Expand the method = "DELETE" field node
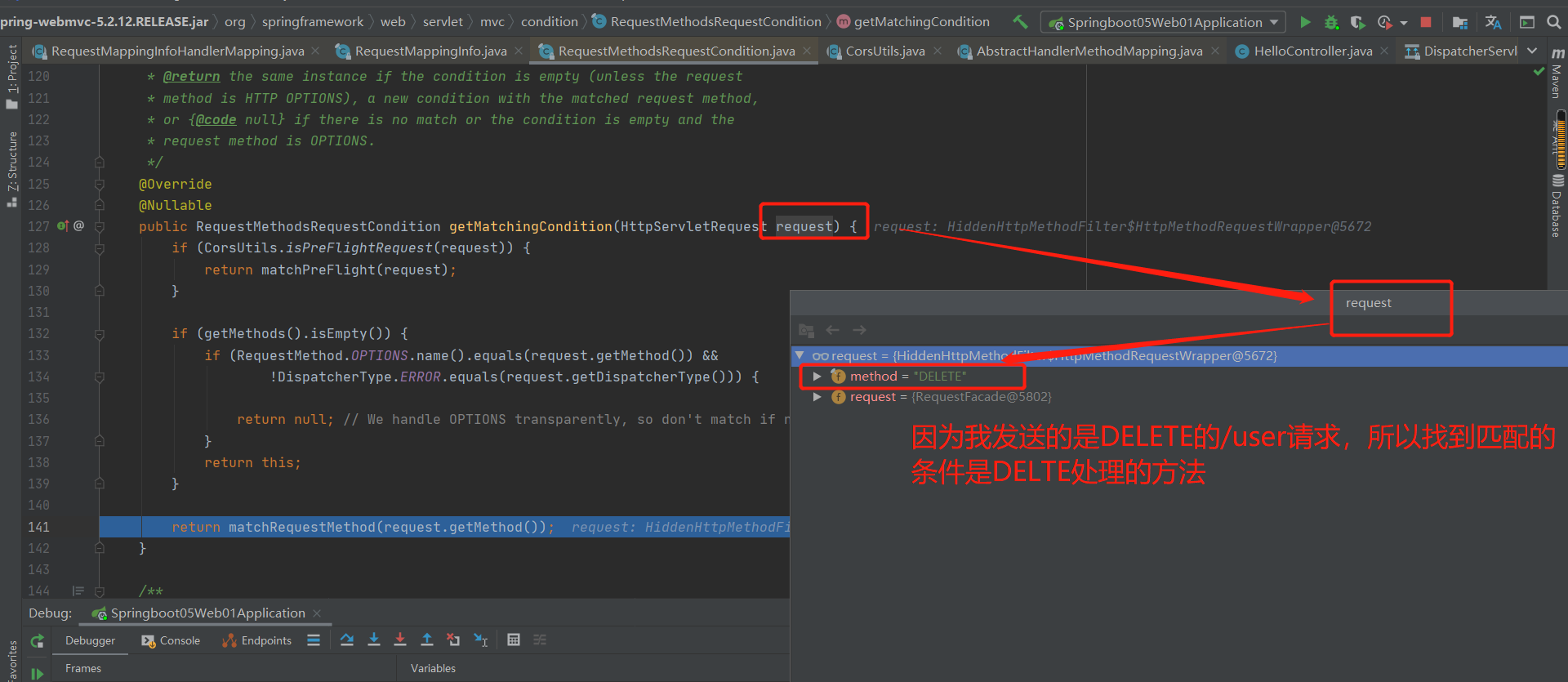This screenshot has width=1568, height=682. [817, 376]
